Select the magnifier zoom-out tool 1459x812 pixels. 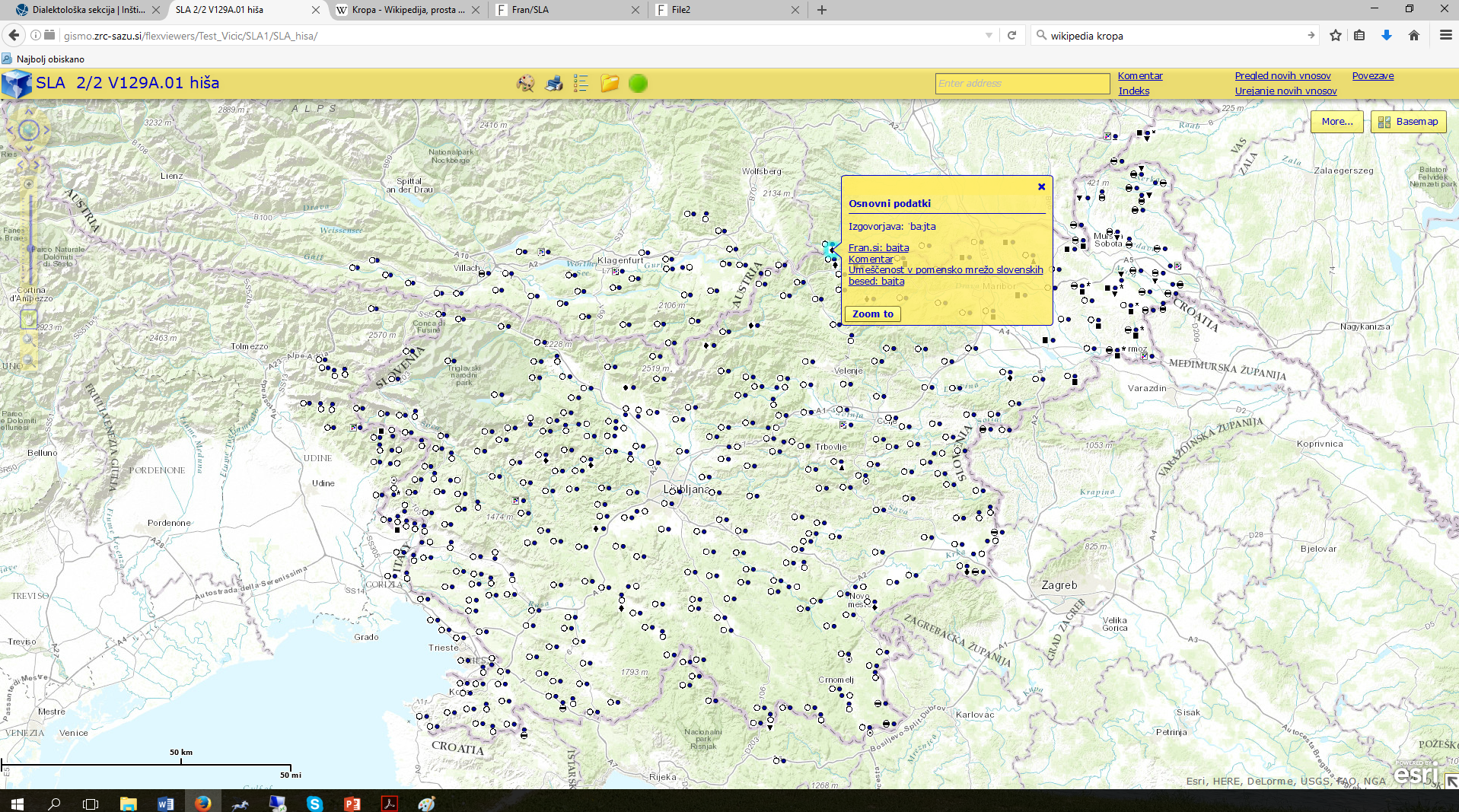(x=28, y=360)
